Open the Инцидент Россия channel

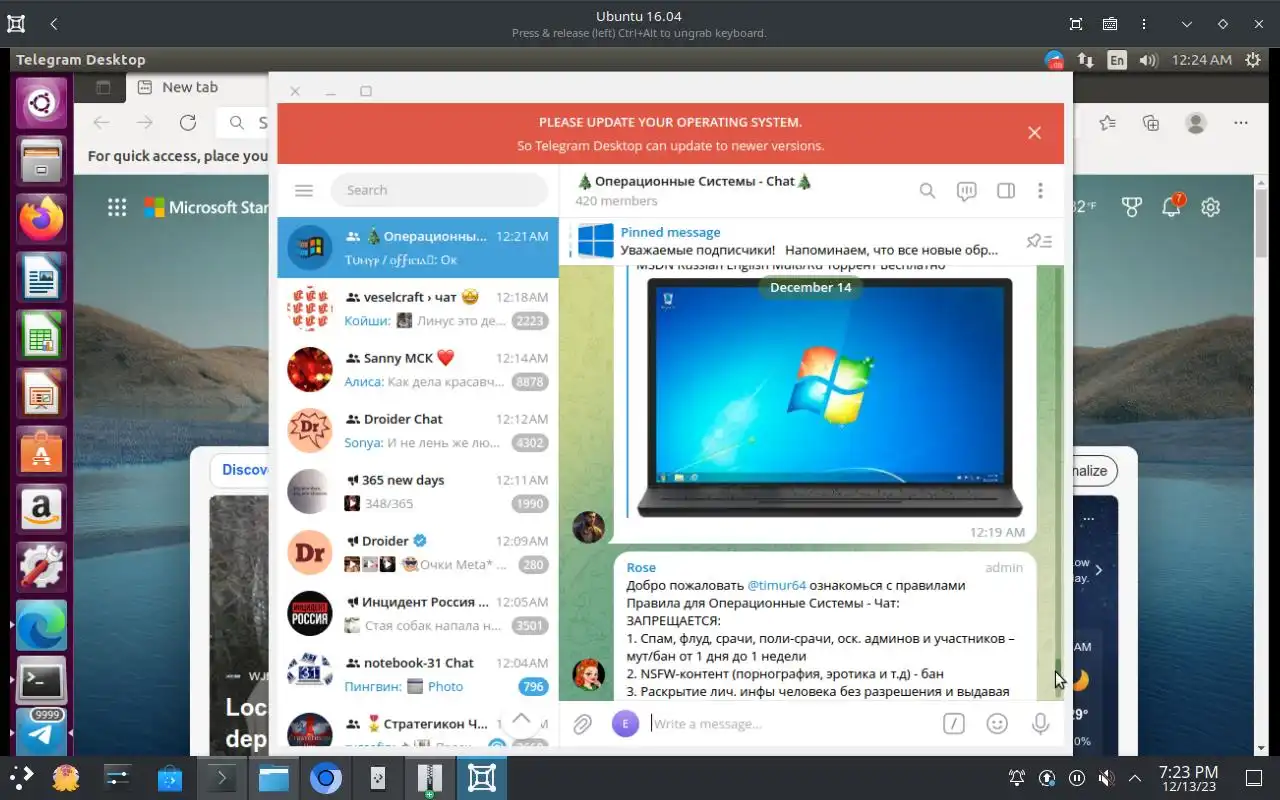point(418,614)
